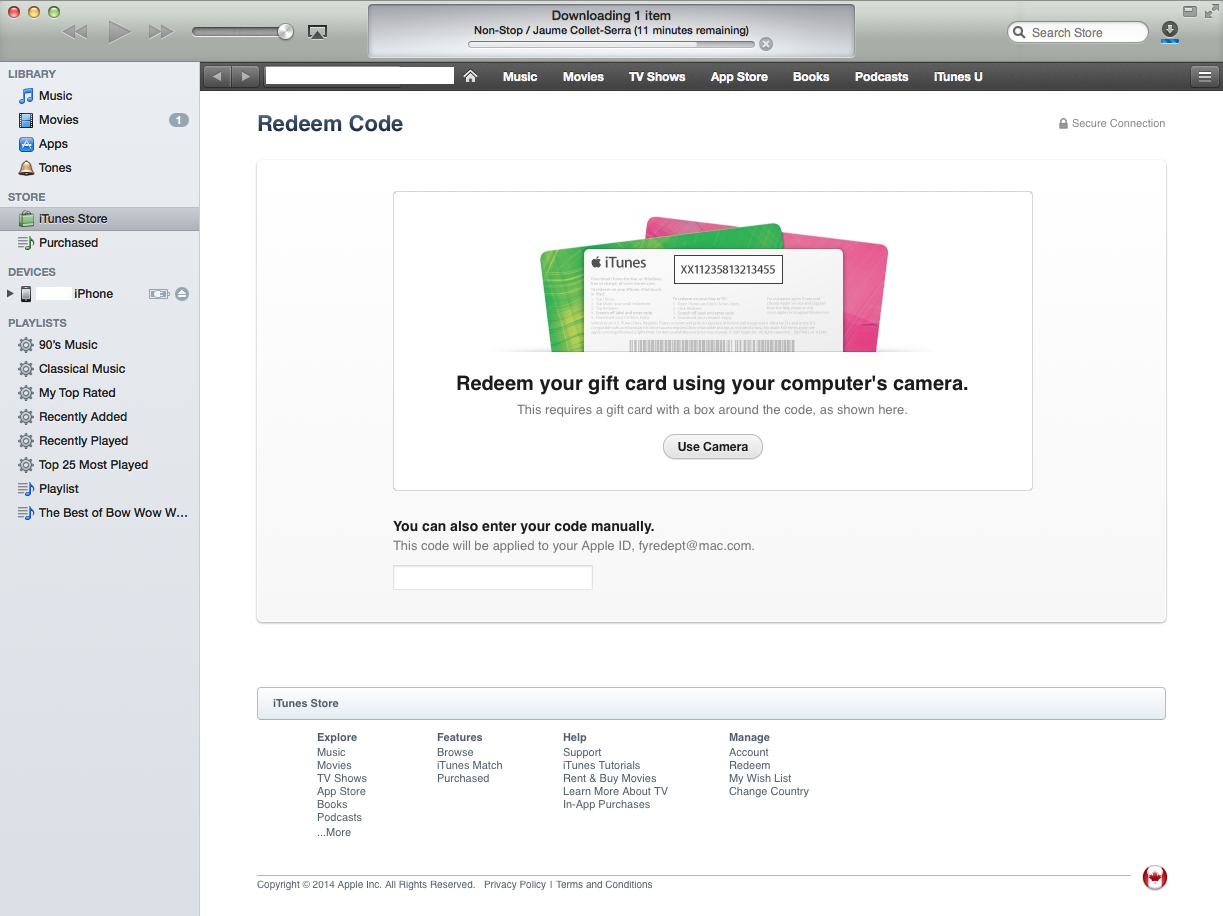
Task: Open the TV Shows store tab
Action: tap(657, 76)
